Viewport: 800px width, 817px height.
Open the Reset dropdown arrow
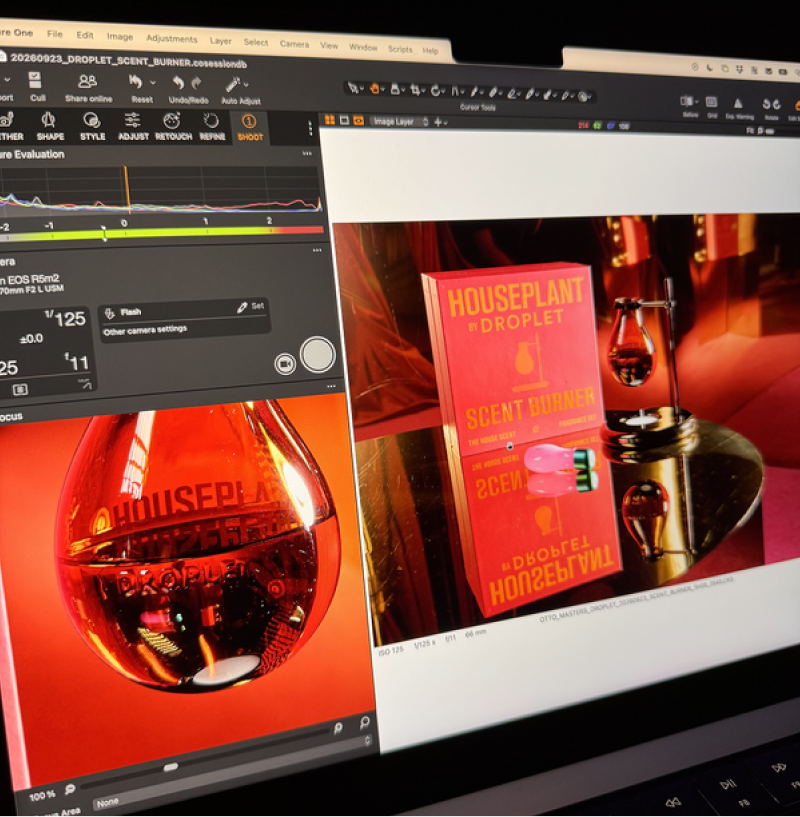point(153,82)
